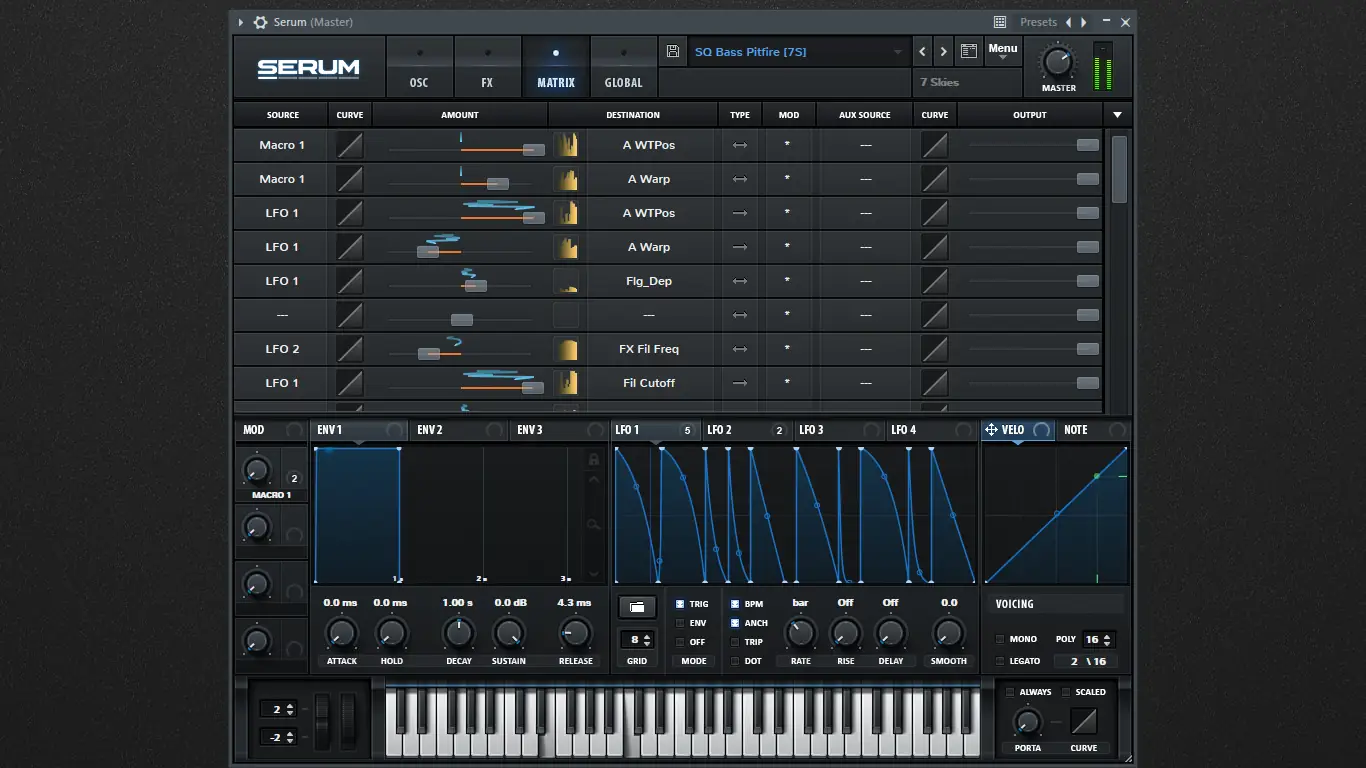The image size is (1366, 768).
Task: Toggle the BPM sync checkbox
Action: (x=735, y=604)
